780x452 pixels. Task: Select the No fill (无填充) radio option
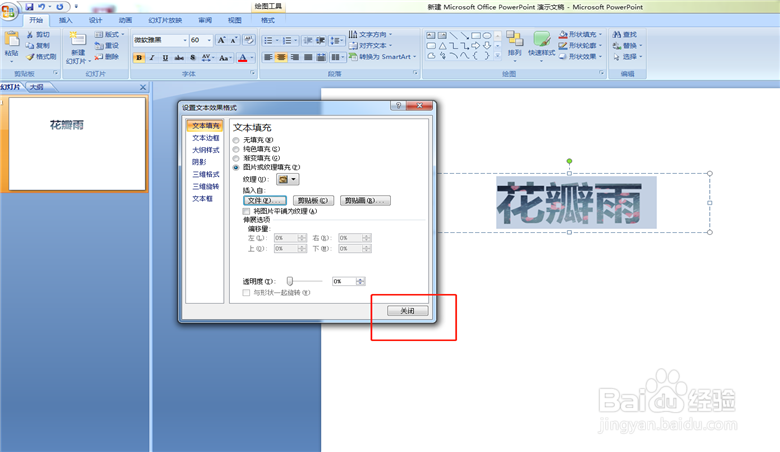click(x=236, y=140)
